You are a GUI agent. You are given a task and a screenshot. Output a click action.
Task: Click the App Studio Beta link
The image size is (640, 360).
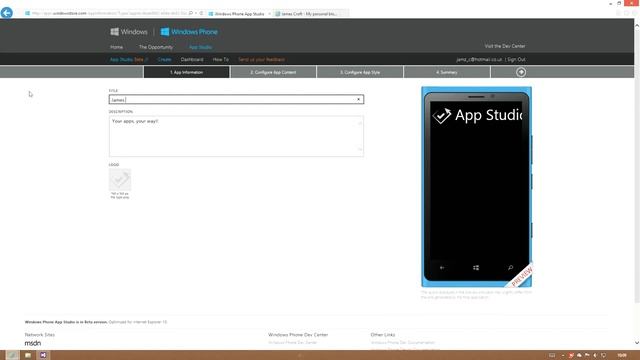click(129, 60)
